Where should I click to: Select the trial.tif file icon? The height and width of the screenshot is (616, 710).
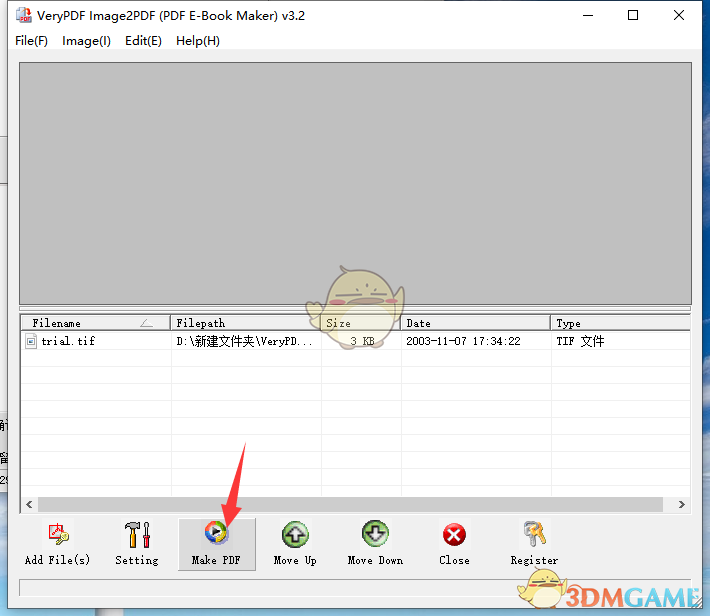coord(31,341)
